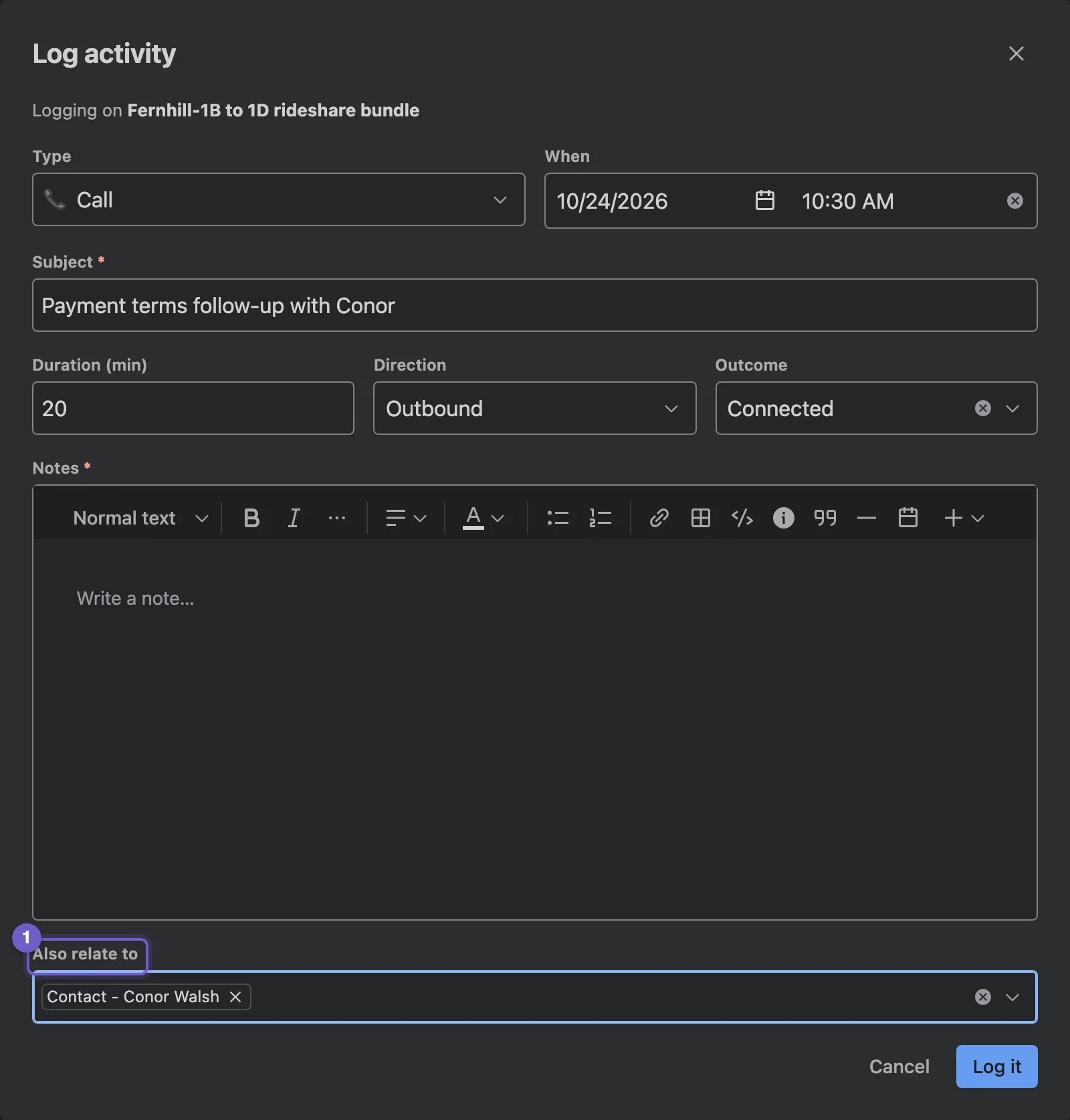Screen dimensions: 1070x1120
Task: Insert a date in the notes
Action: [908, 518]
